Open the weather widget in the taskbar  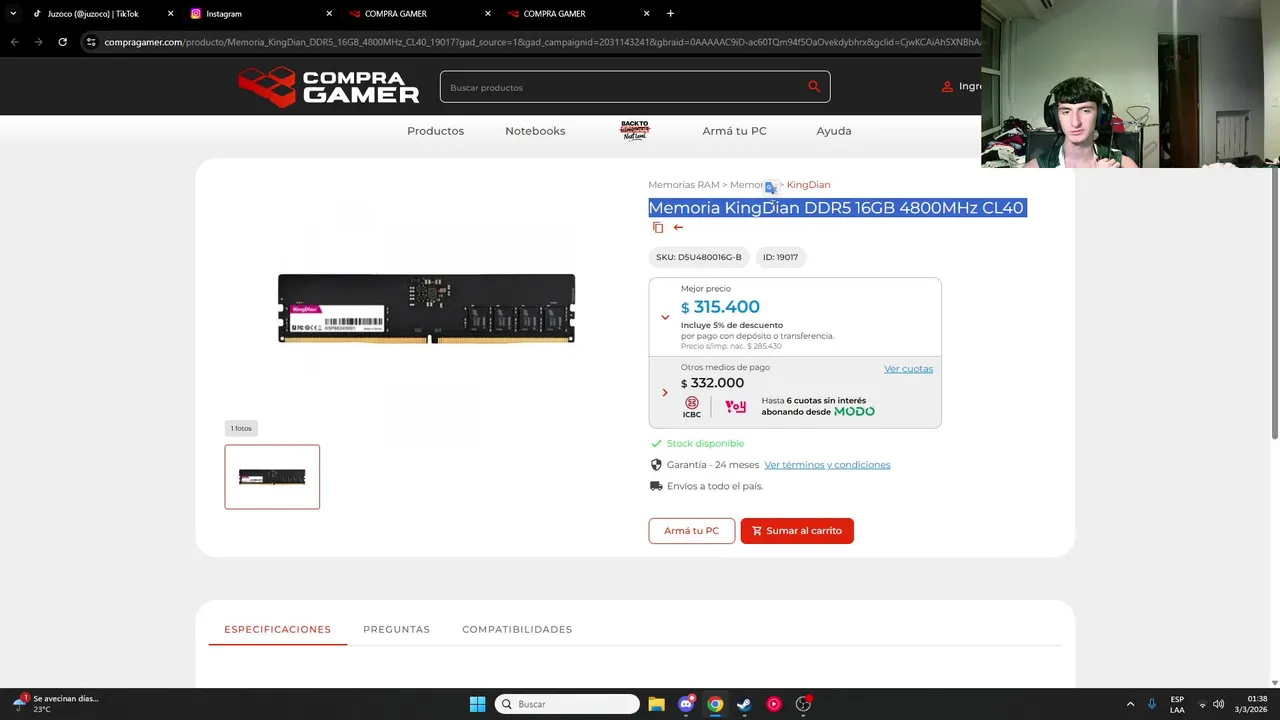55,704
